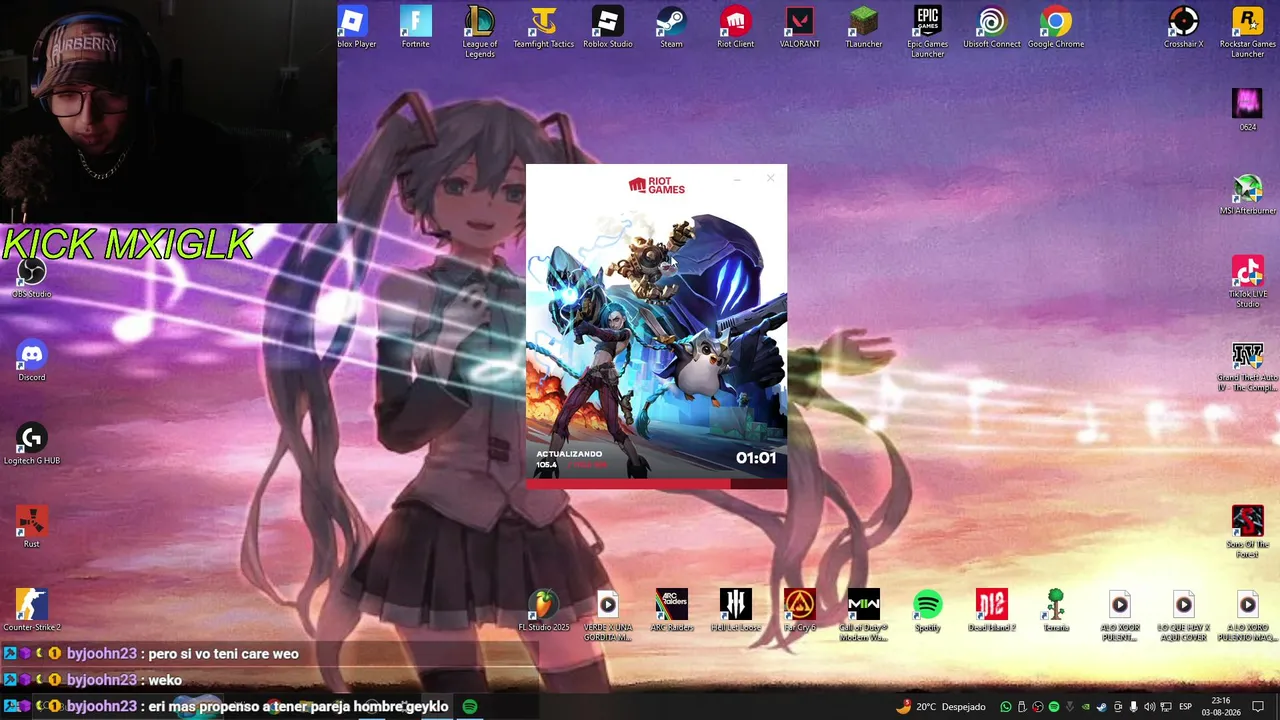Select the Spotify desktop shortcut
Image resolution: width=1280 pixels, height=720 pixels.
(x=927, y=610)
